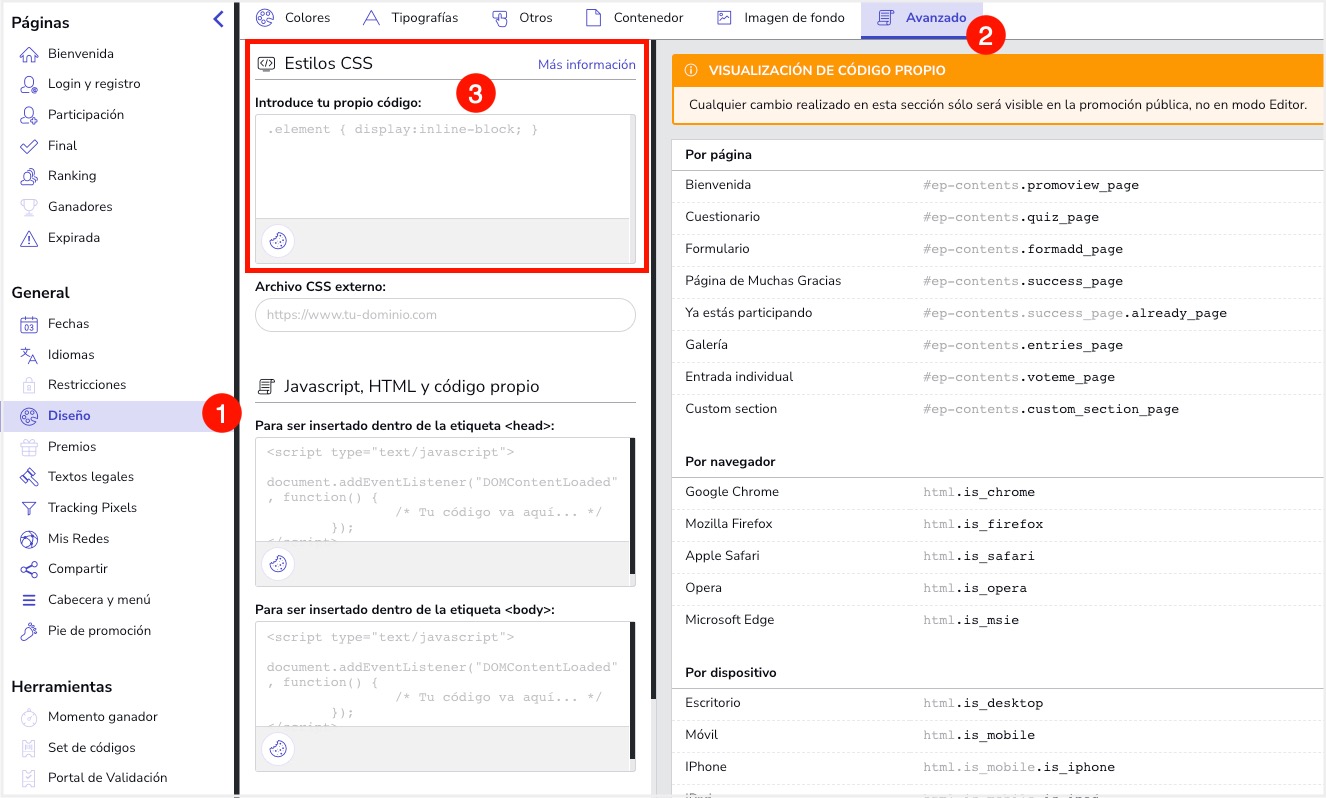The width and height of the screenshot is (1326, 798).
Task: Click the Ganadores trophy icon
Action: pyautogui.click(x=29, y=207)
